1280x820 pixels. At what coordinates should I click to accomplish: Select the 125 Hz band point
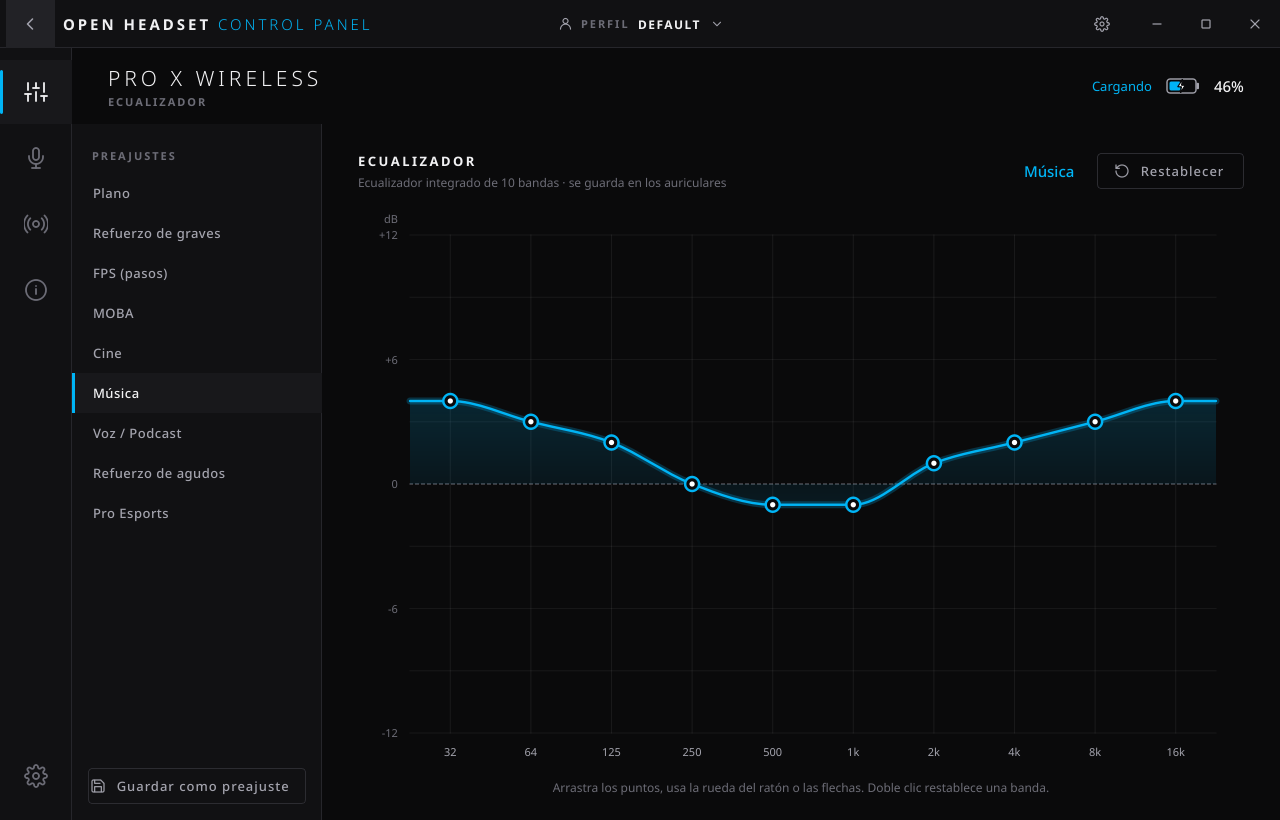point(612,442)
